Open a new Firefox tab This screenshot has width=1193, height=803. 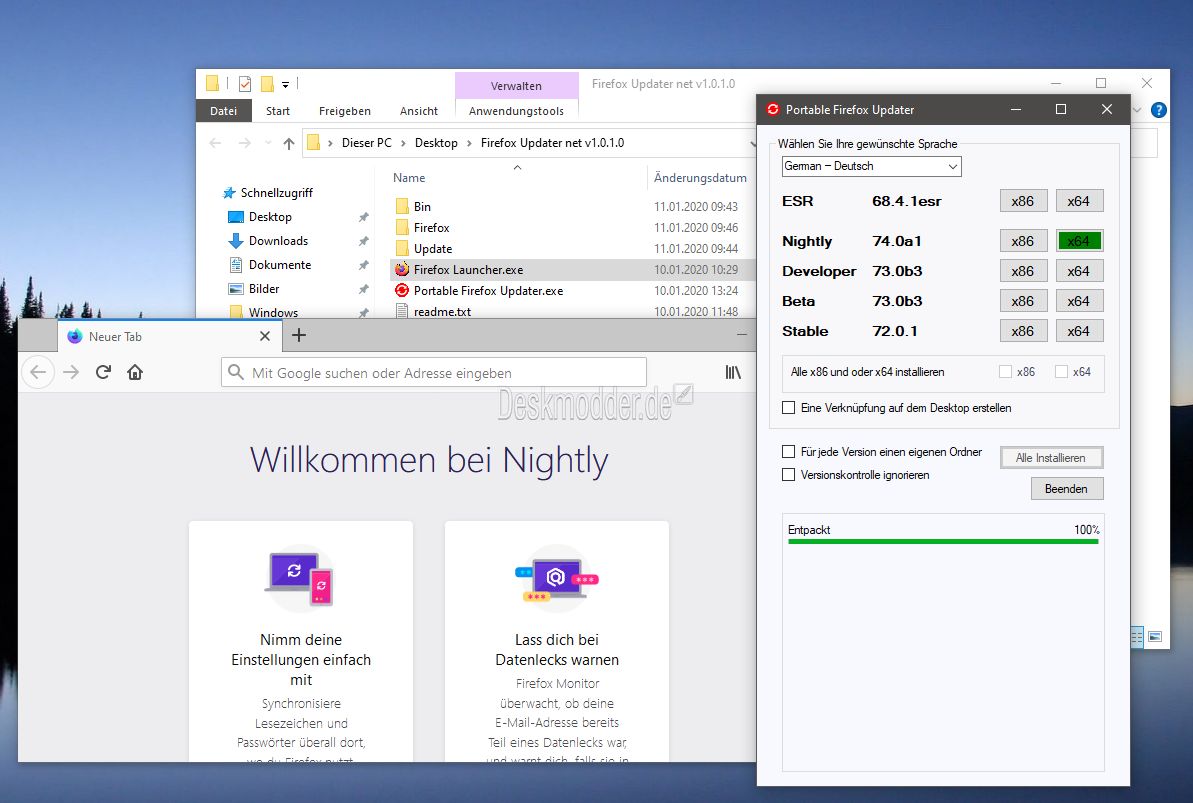[x=299, y=336]
